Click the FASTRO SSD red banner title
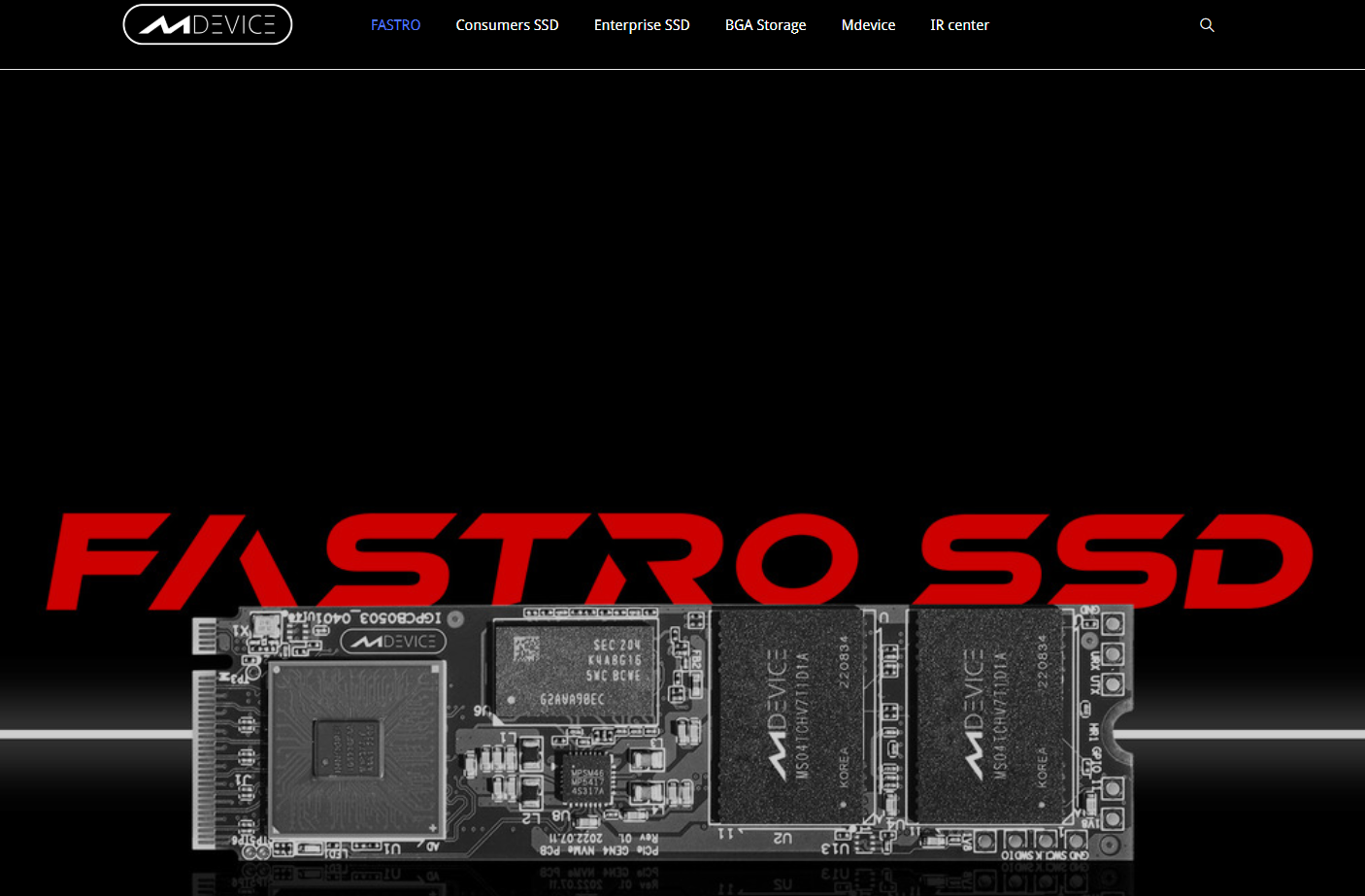This screenshot has height=896, width=1365. [680, 561]
